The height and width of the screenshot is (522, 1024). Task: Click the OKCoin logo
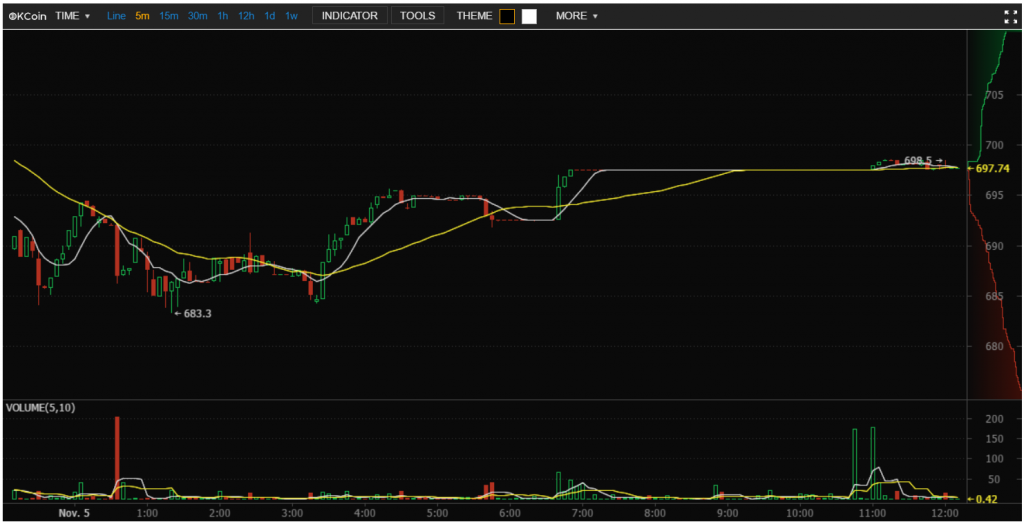click(x=27, y=16)
